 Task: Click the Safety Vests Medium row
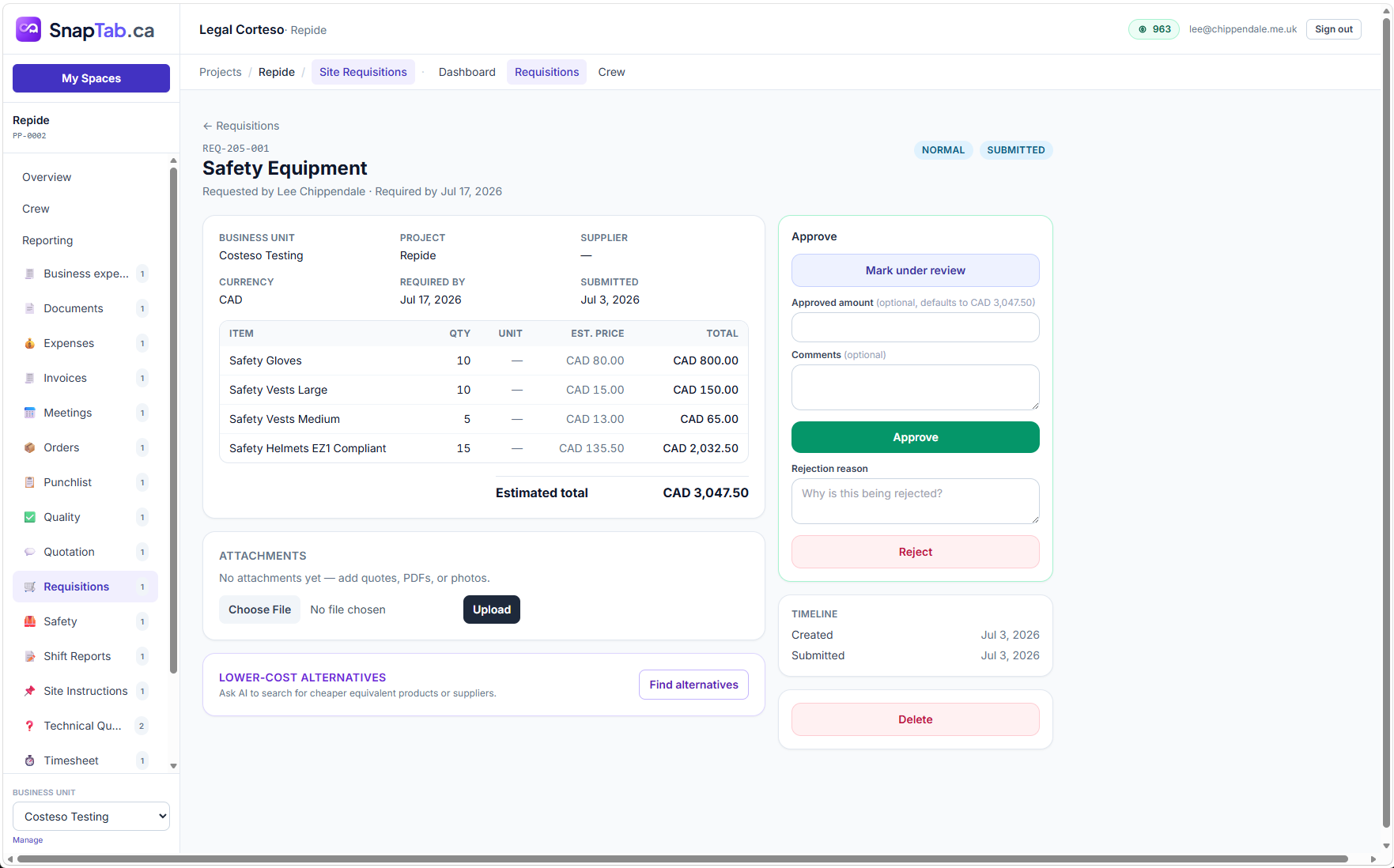click(483, 419)
